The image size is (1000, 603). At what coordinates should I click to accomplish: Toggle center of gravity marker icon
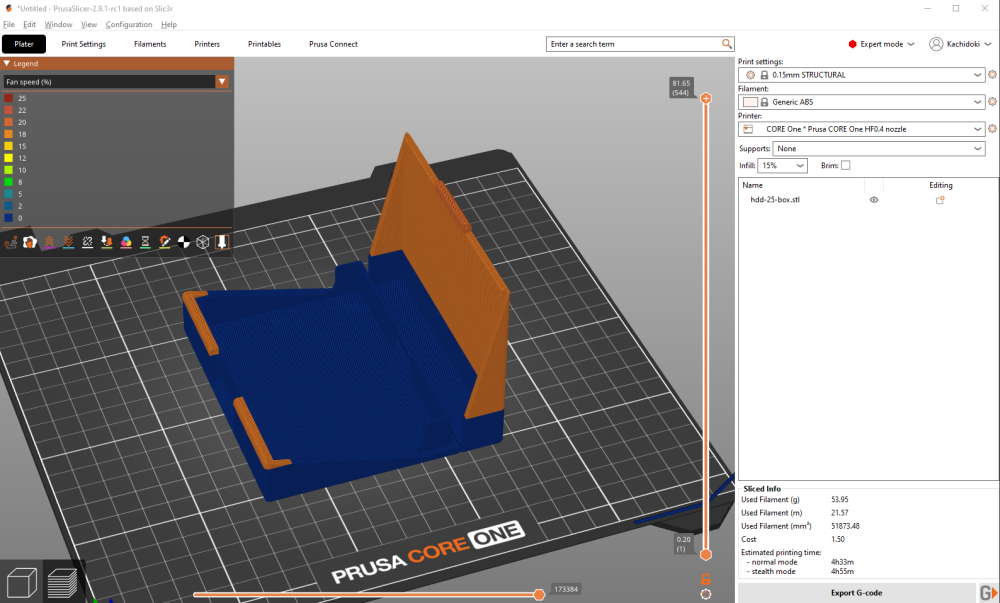184,242
